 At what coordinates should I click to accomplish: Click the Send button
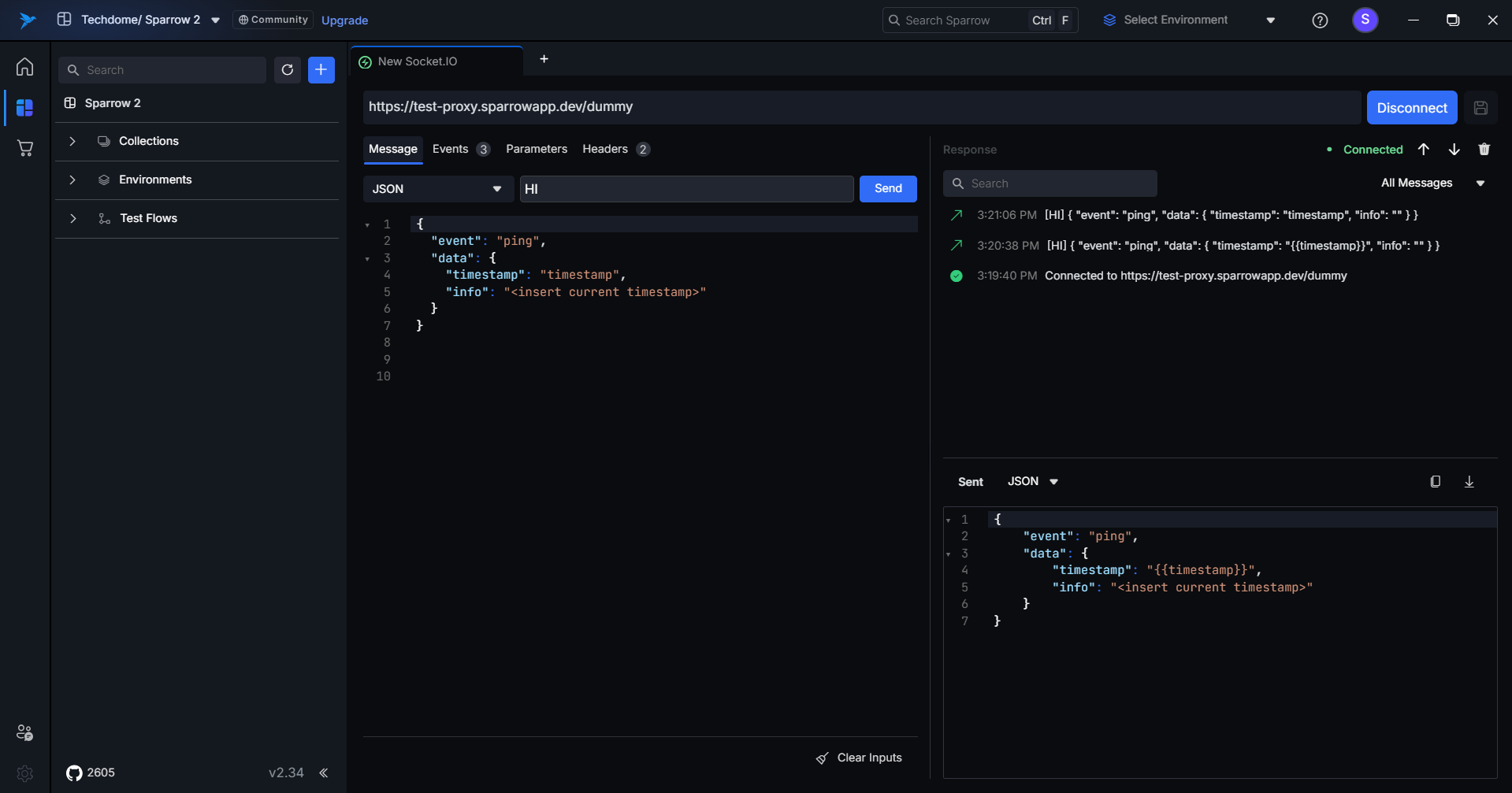[x=887, y=188]
